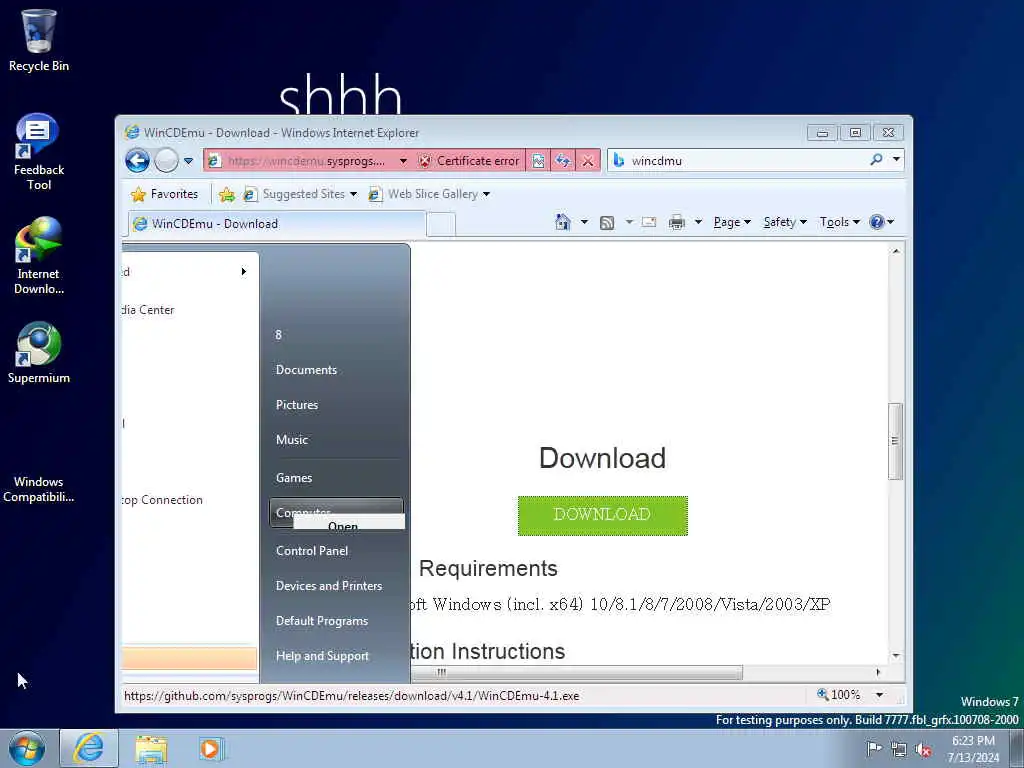Open Documents in the Start menu
The height and width of the screenshot is (768, 1024).
click(306, 370)
